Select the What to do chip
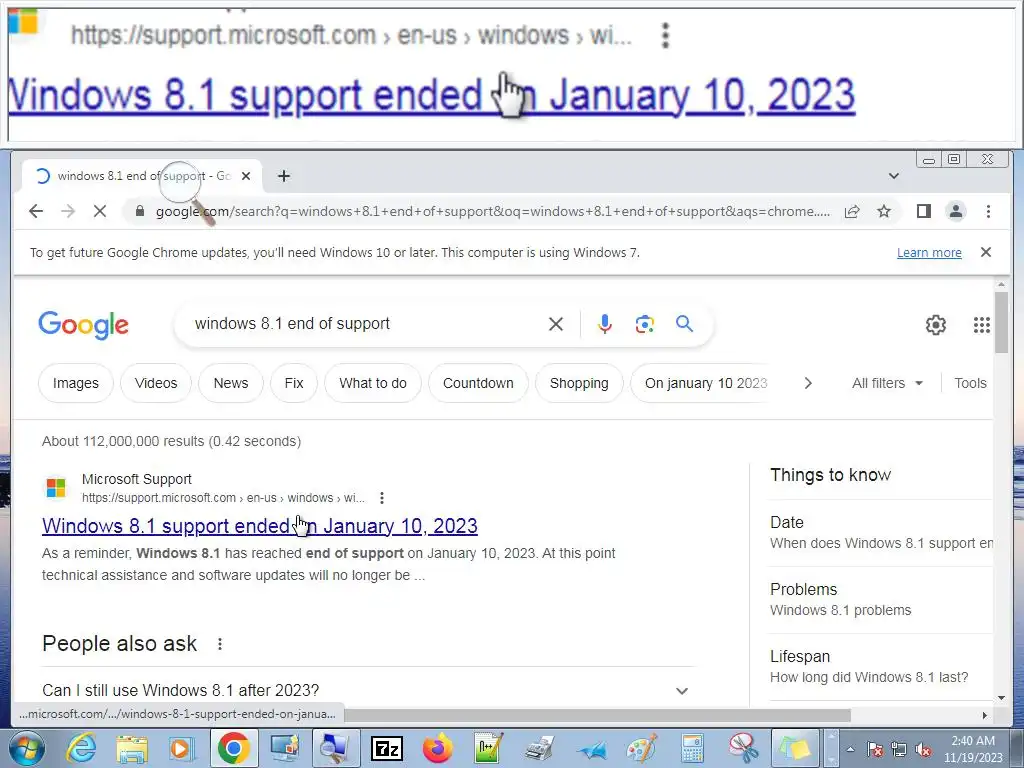The width and height of the screenshot is (1024, 768). coord(373,383)
